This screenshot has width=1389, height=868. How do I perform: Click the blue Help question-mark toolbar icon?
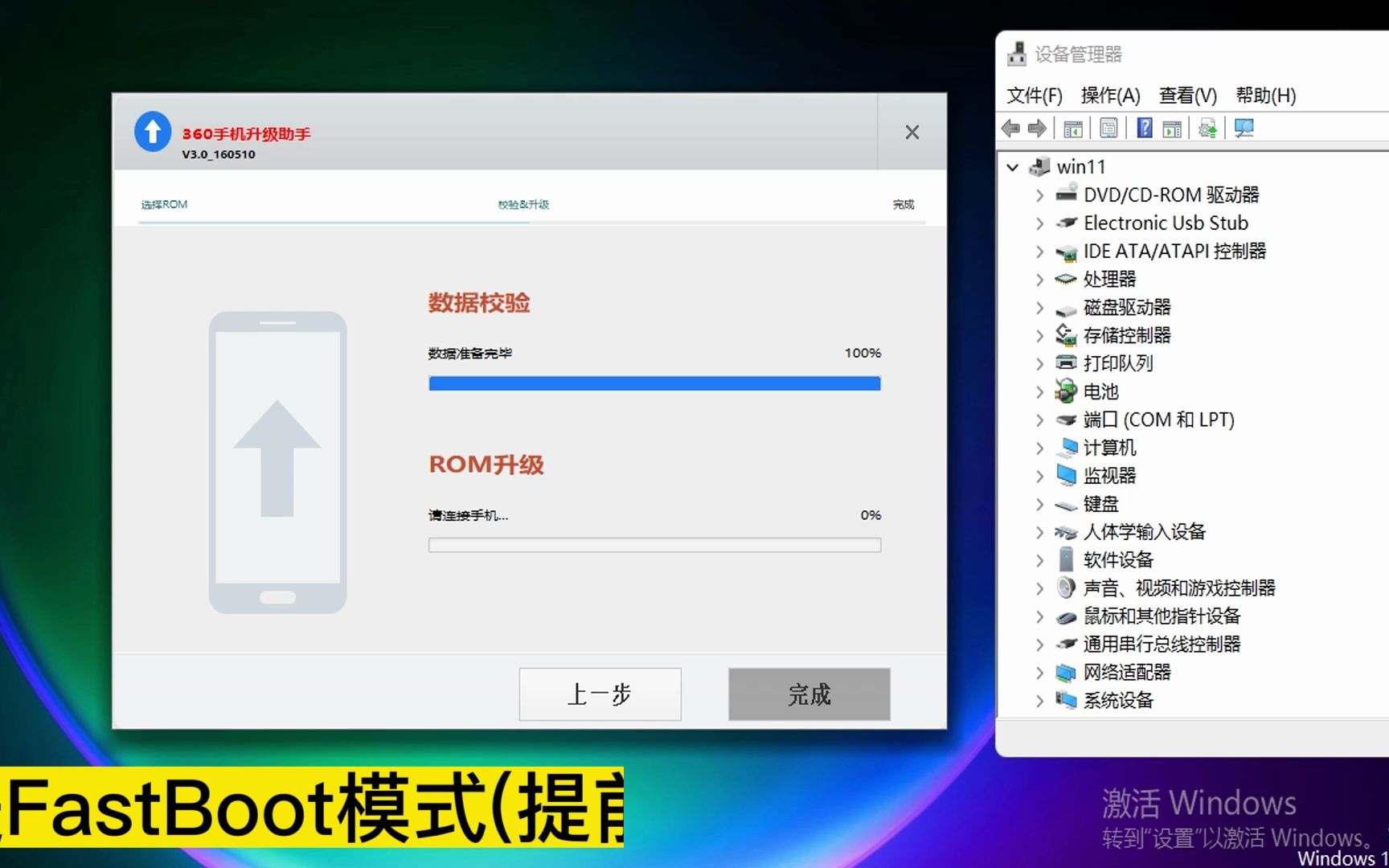coord(1145,128)
